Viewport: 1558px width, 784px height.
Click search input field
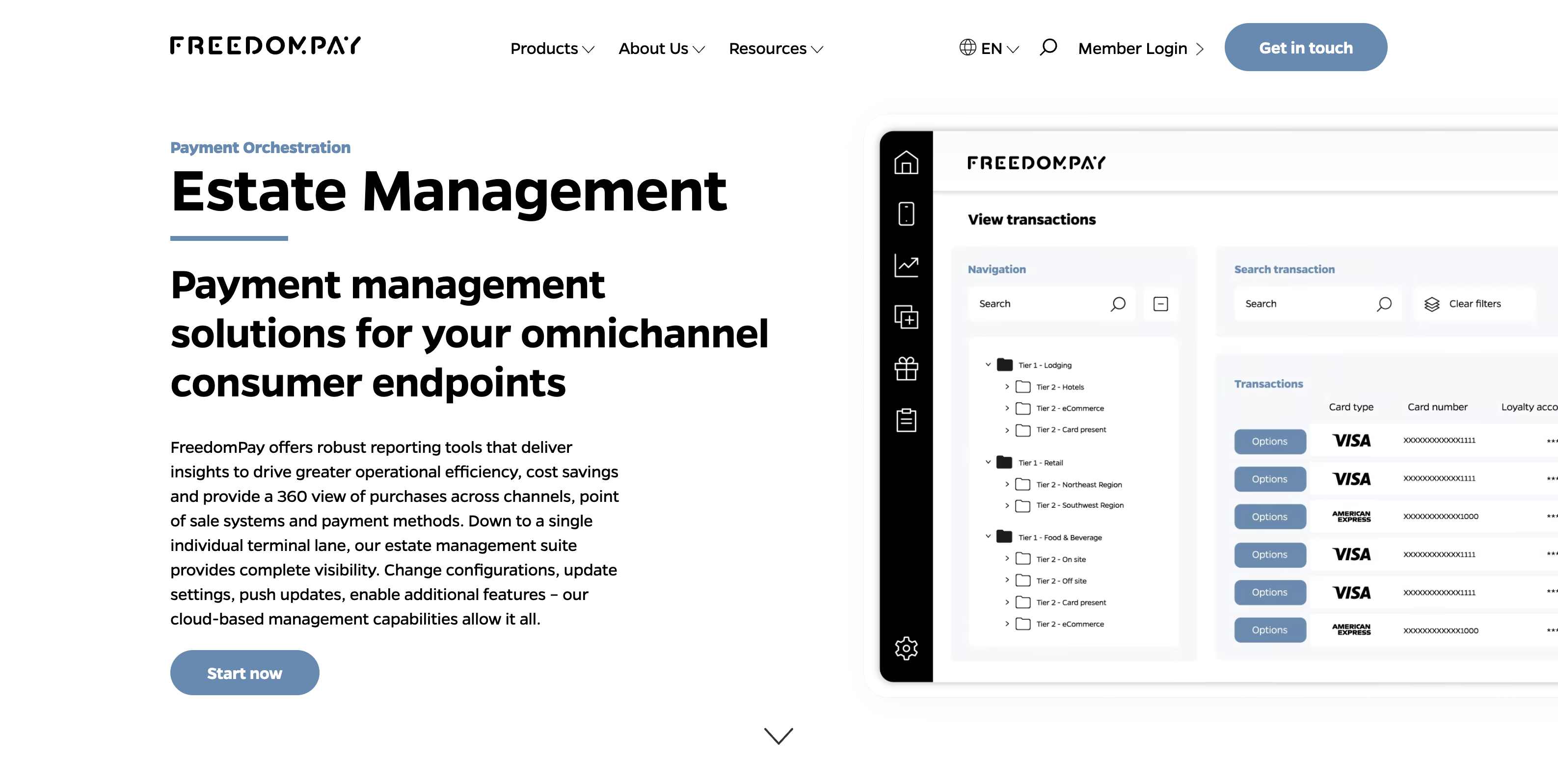(x=1040, y=302)
